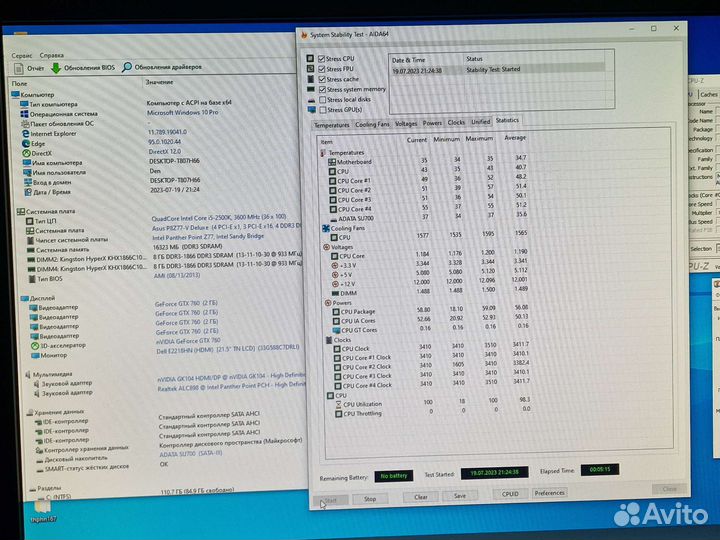Click the Powers category icon
Screen dimensions: 720x540
click(x=328, y=303)
